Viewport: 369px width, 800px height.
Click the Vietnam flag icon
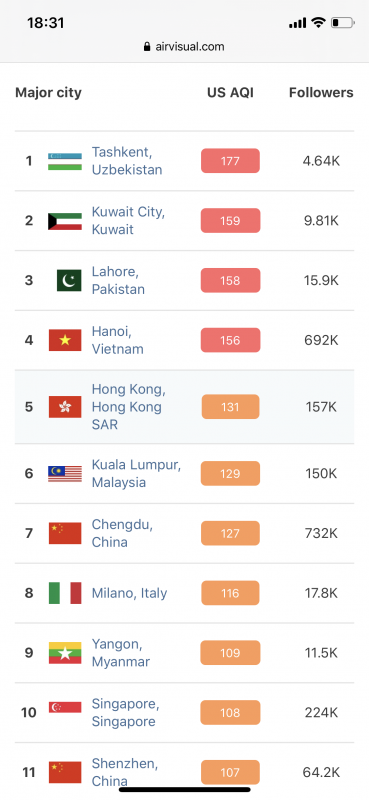[65, 340]
